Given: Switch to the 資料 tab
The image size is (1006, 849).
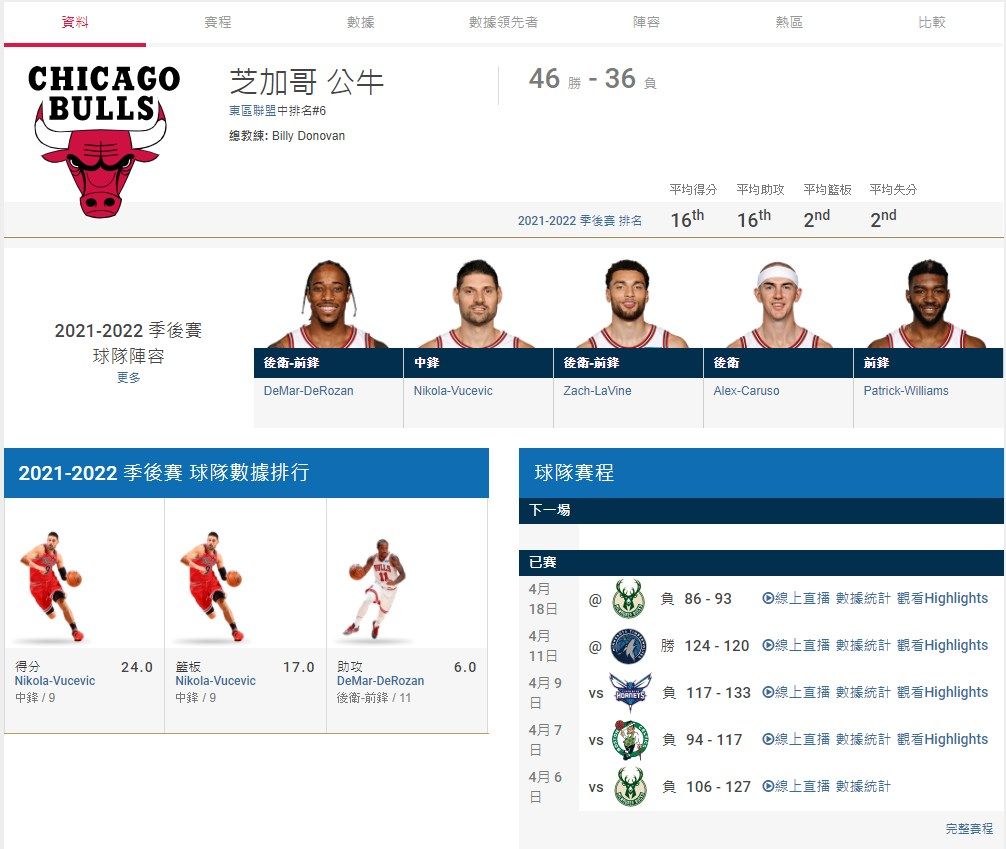Looking at the screenshot, I should tap(75, 22).
